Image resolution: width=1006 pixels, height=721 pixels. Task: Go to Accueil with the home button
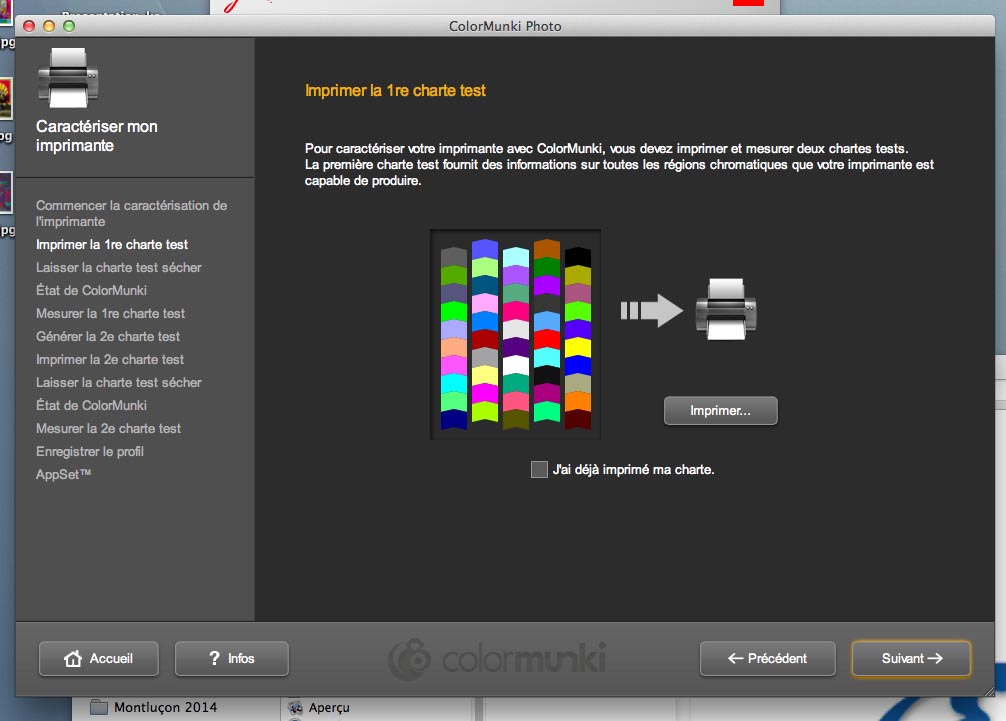(99, 658)
